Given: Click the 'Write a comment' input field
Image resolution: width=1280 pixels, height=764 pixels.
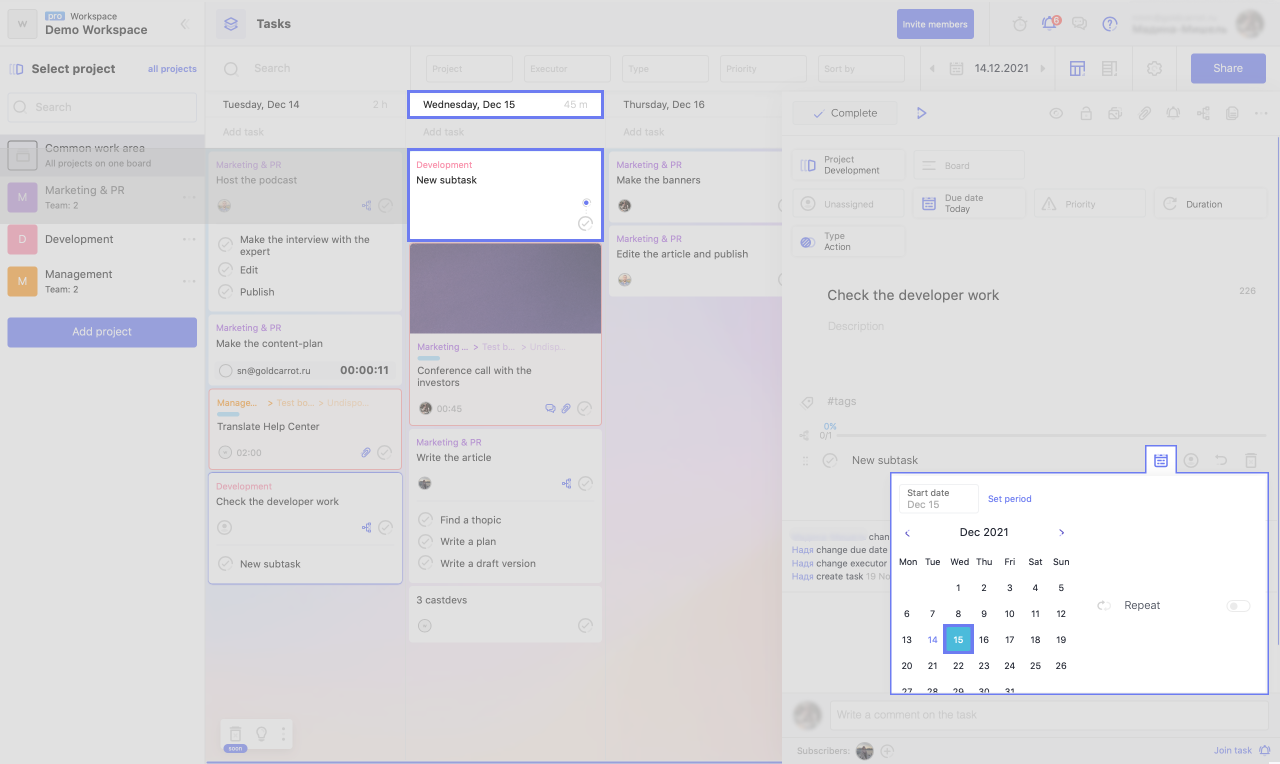Looking at the screenshot, I should 1050,715.
